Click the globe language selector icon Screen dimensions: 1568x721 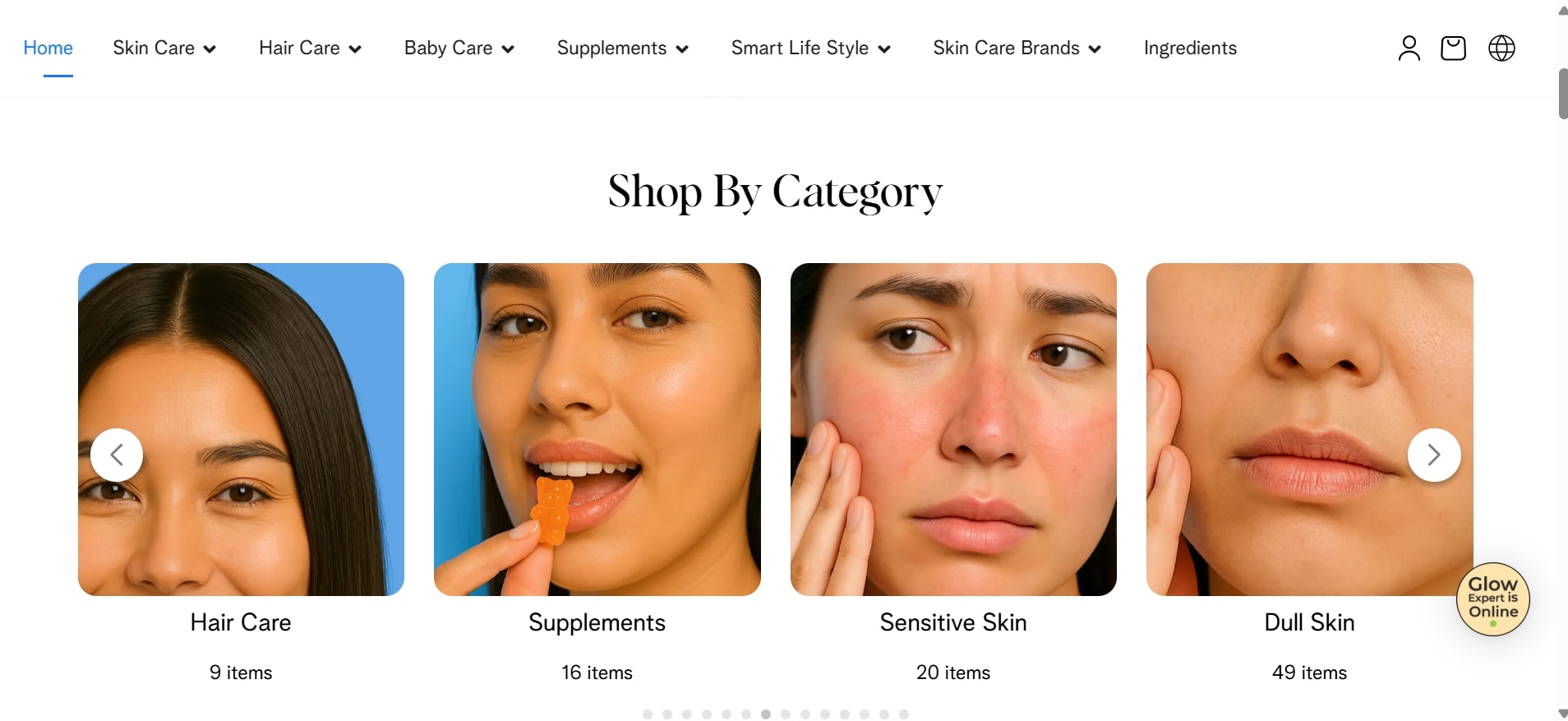point(1501,49)
